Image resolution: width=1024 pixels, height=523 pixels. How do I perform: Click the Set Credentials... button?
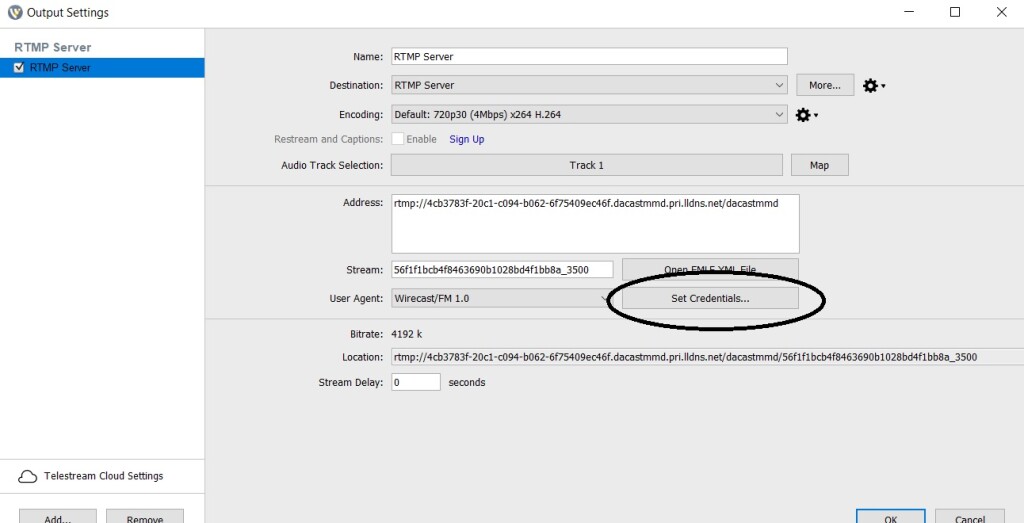coord(710,298)
